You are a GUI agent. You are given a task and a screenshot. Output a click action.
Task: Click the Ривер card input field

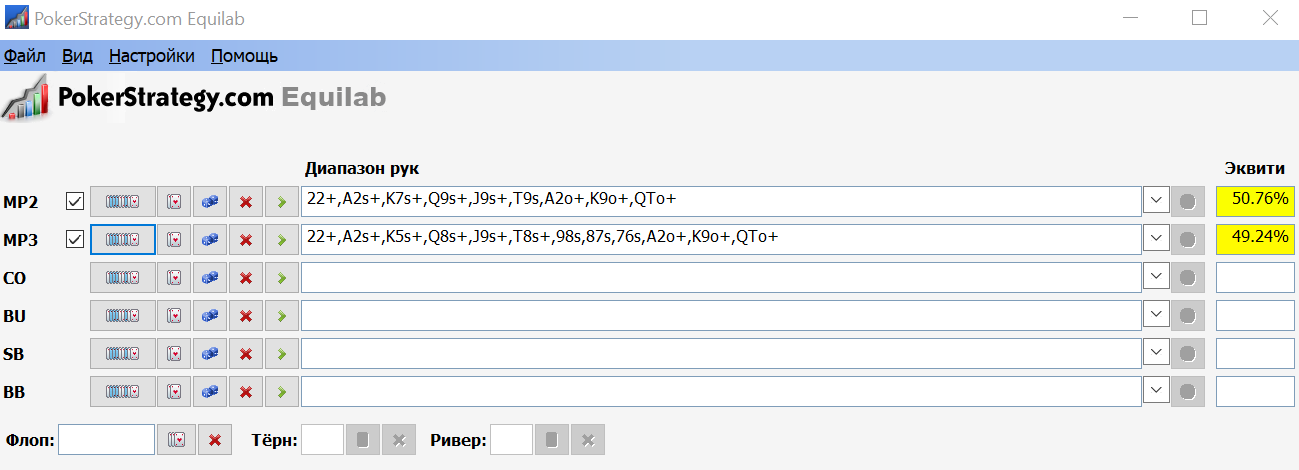[x=512, y=440]
